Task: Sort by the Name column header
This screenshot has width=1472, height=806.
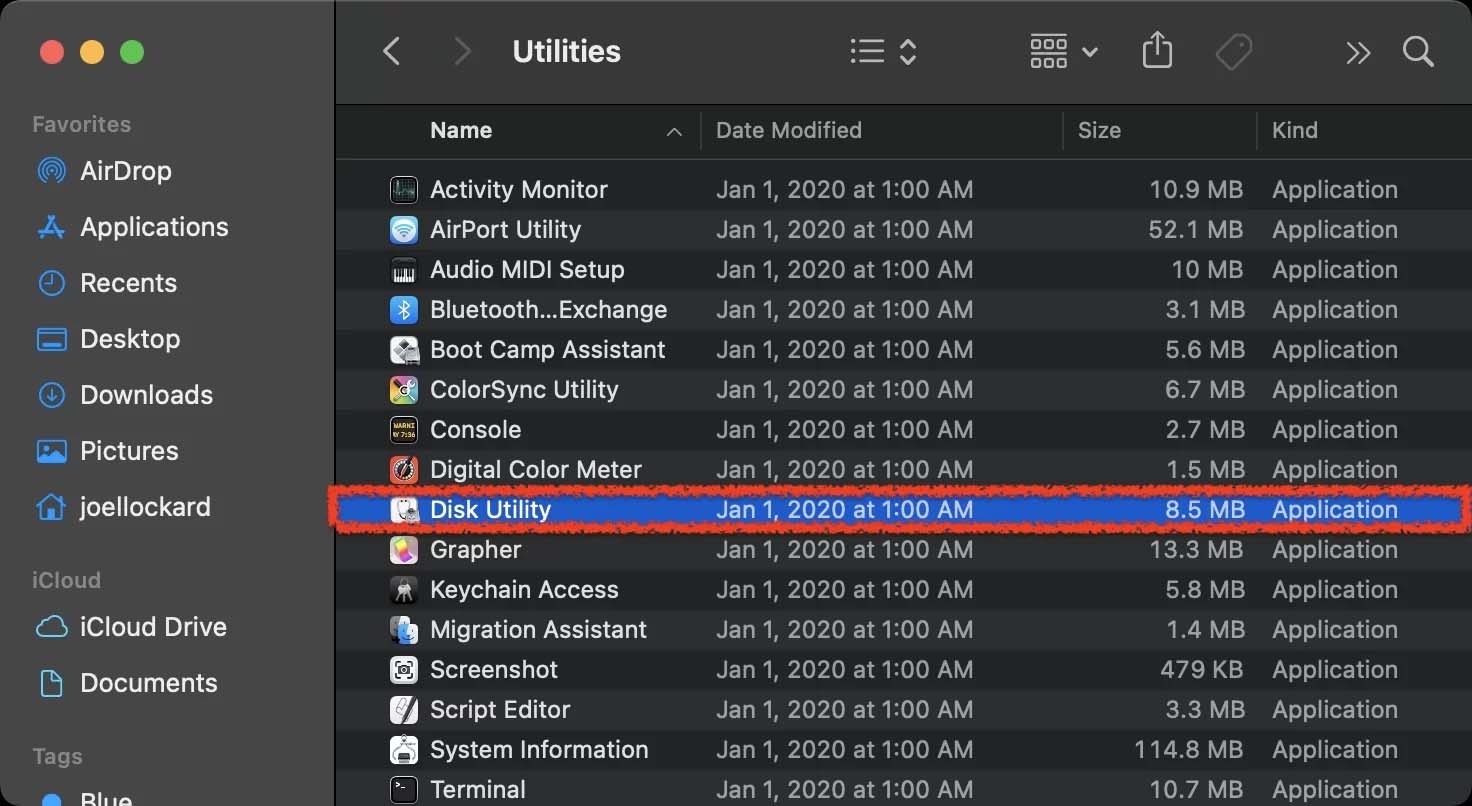Action: (x=461, y=130)
